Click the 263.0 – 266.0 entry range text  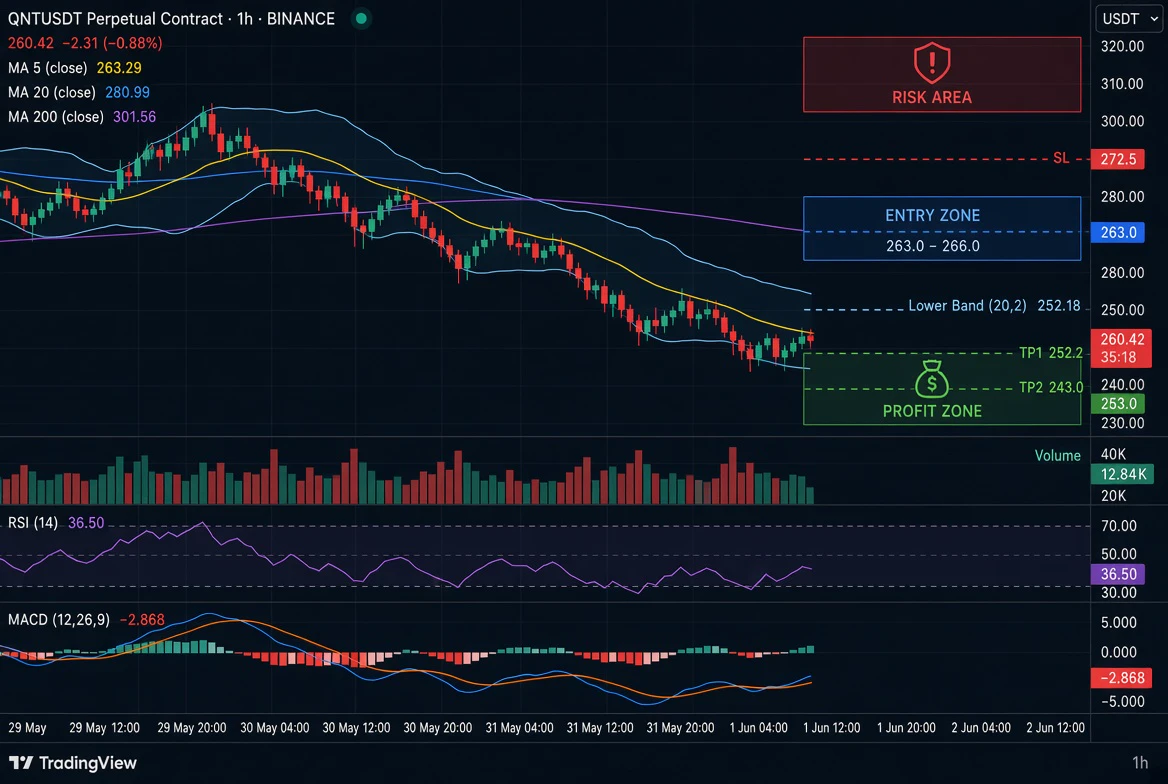pyautogui.click(x=933, y=246)
